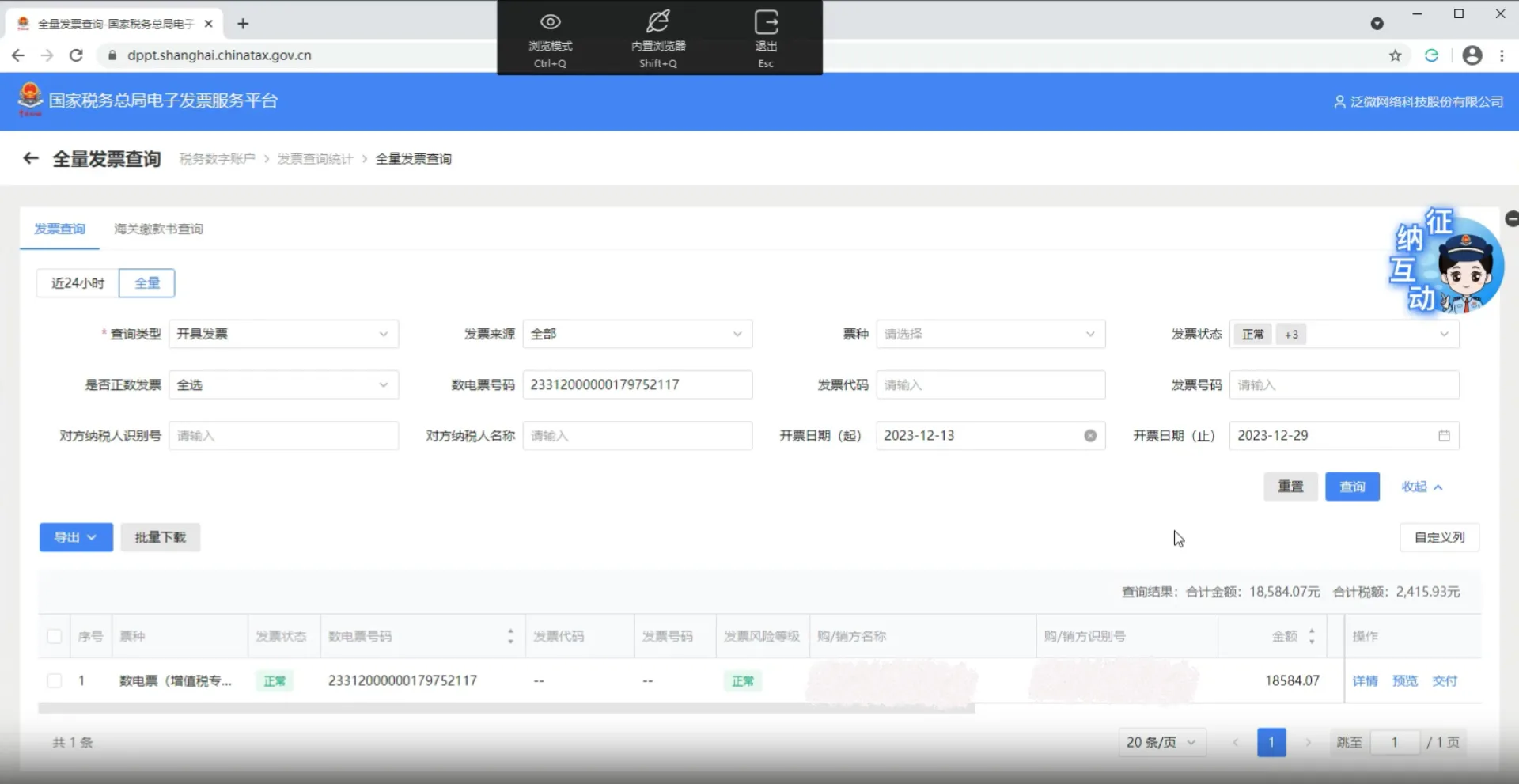
Task: Go to page 1 in pagination
Action: 1271,742
